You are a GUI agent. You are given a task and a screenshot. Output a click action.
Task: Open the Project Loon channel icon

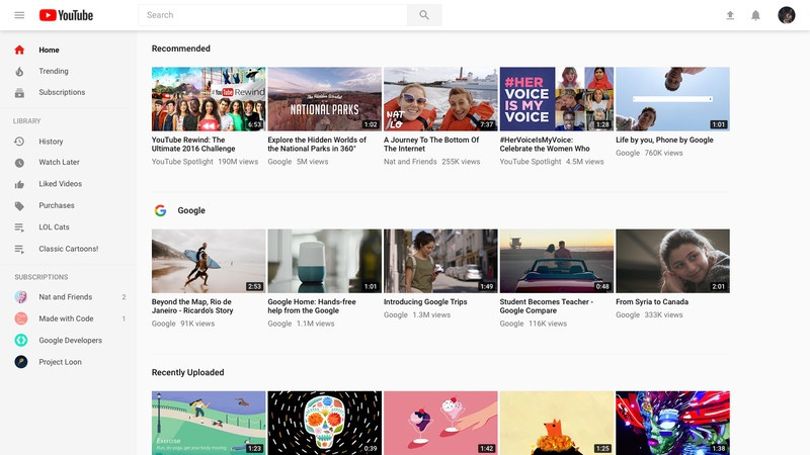tap(21, 362)
